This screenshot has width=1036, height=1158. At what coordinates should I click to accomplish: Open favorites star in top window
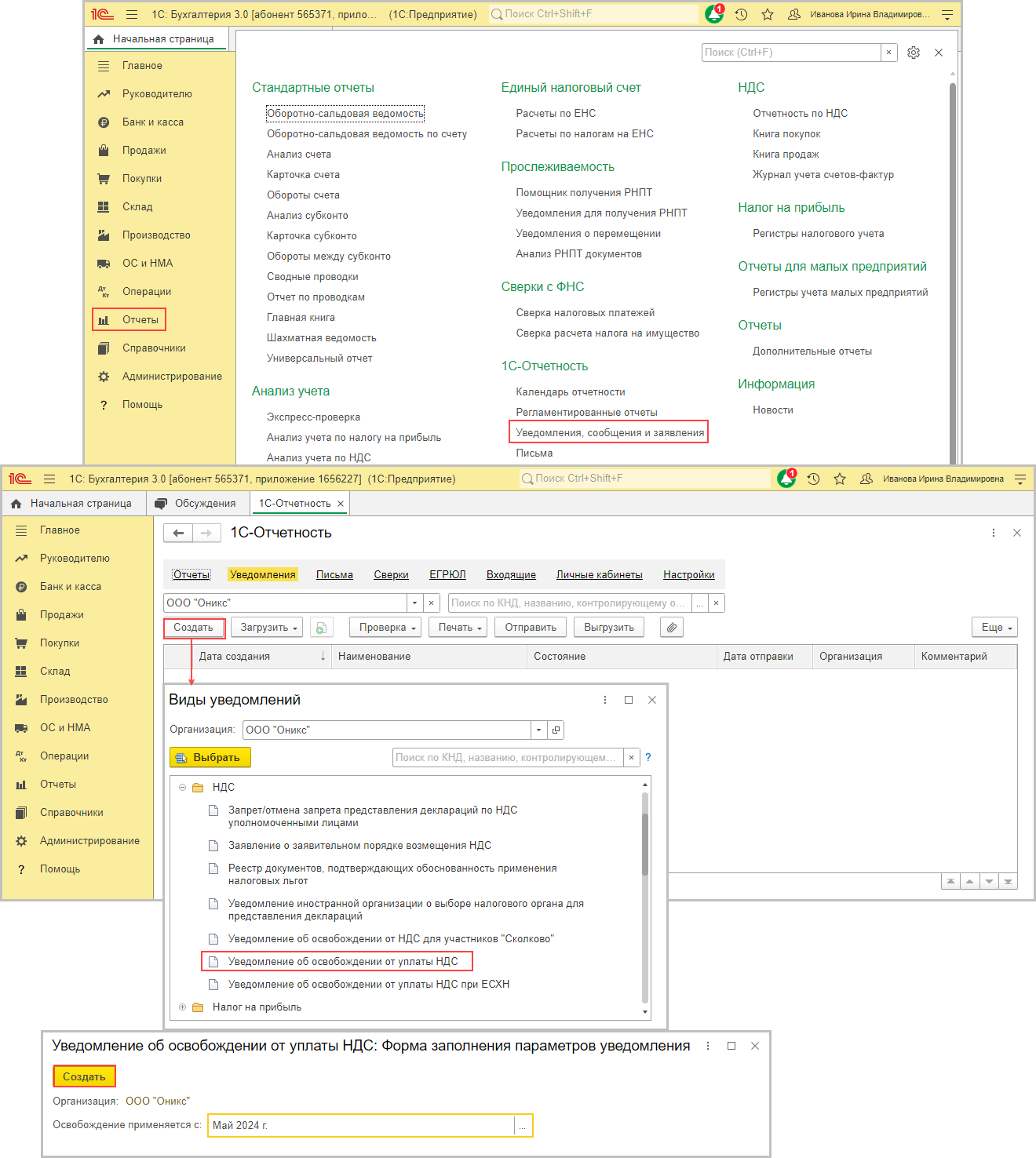(768, 14)
